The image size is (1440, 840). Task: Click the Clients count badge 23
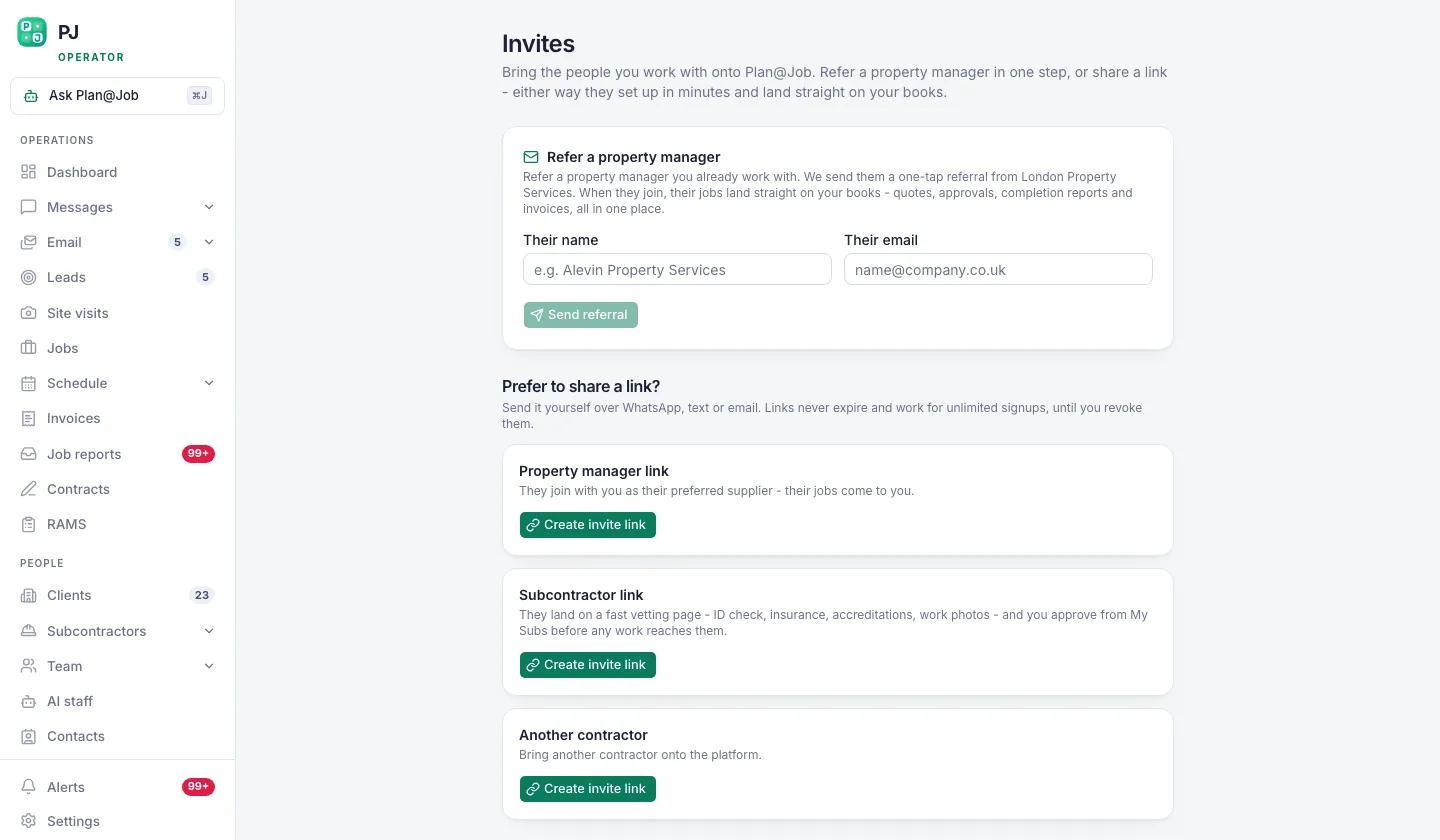point(202,595)
